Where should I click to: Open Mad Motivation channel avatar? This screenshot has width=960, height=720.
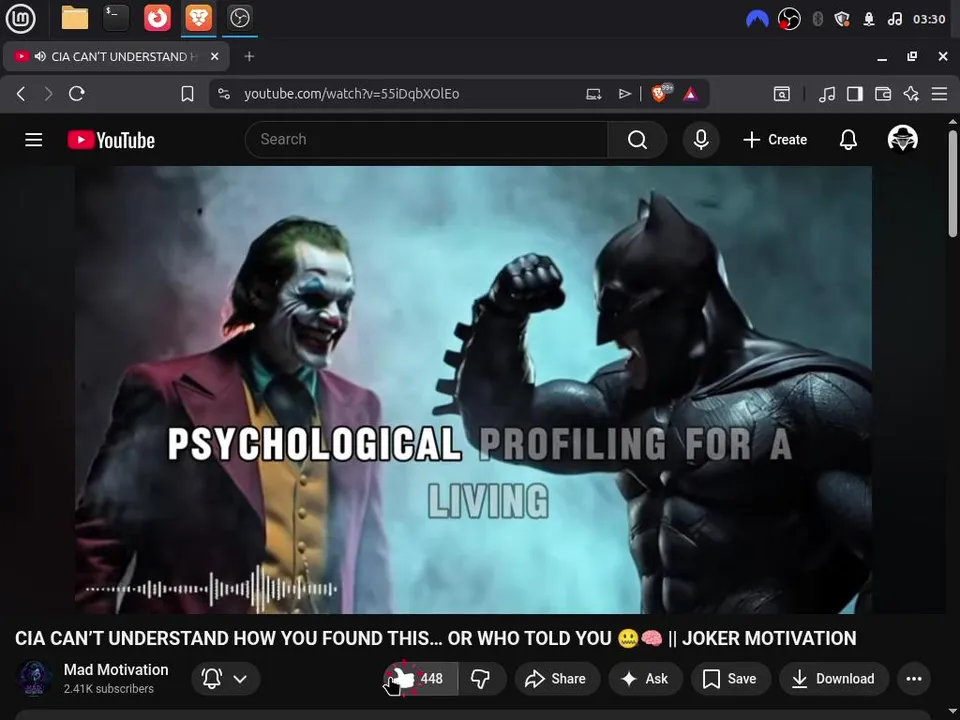[x=34, y=678]
